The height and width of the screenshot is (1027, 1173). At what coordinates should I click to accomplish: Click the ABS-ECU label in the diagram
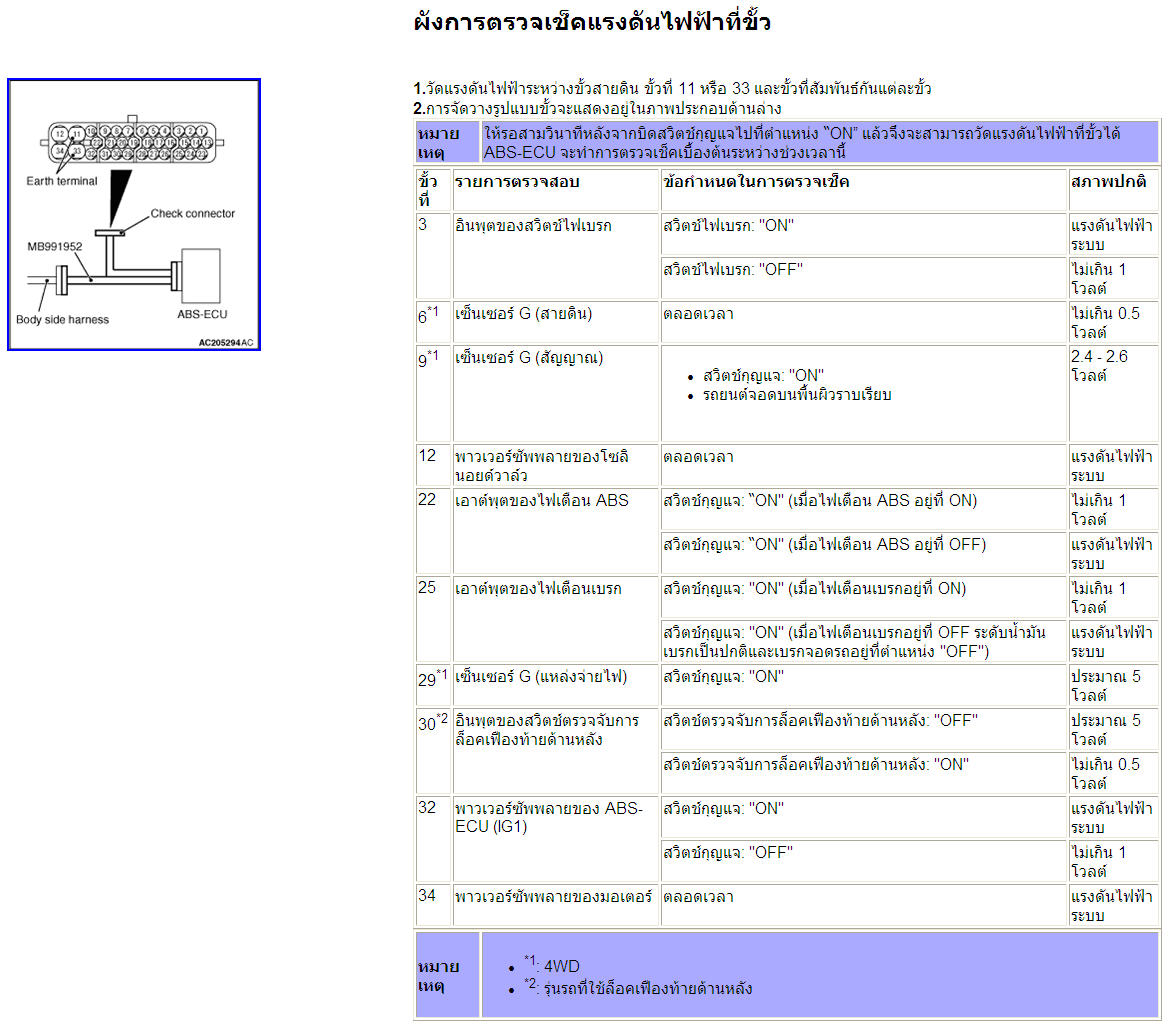point(202,314)
